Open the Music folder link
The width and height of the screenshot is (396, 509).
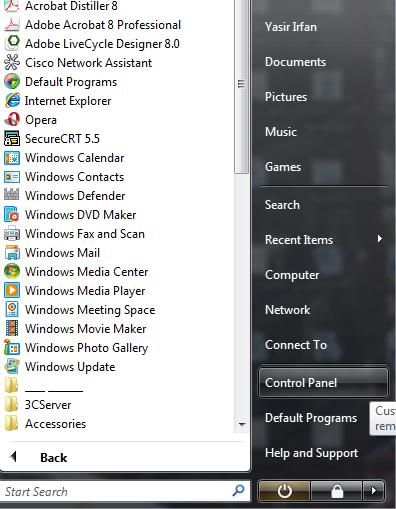click(281, 132)
